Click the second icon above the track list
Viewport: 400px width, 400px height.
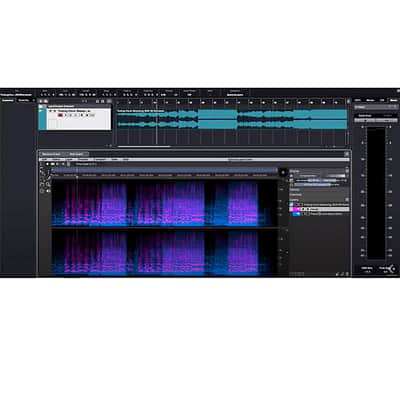click(46, 101)
